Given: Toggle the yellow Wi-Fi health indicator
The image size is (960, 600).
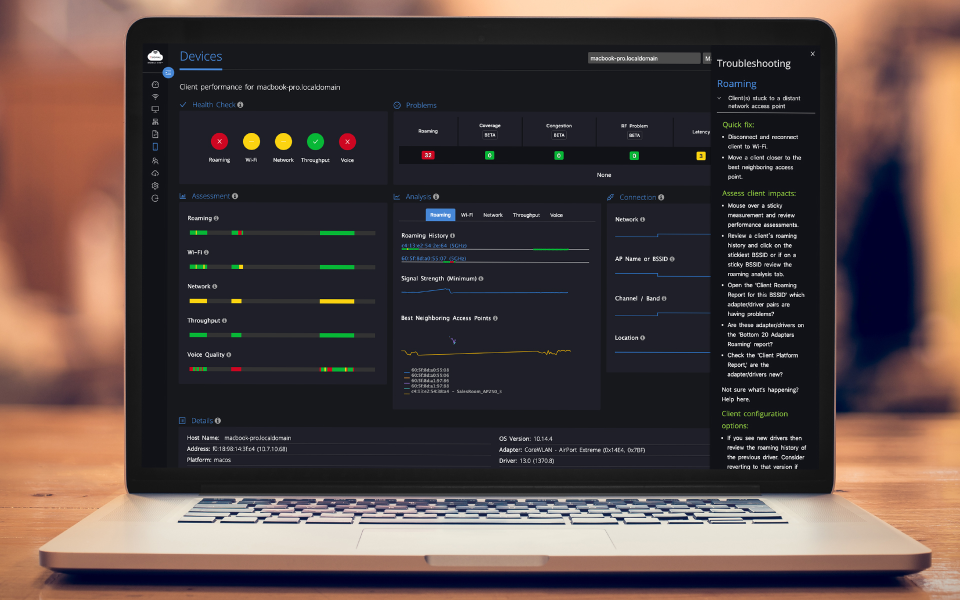Looking at the screenshot, I should coord(250,143).
